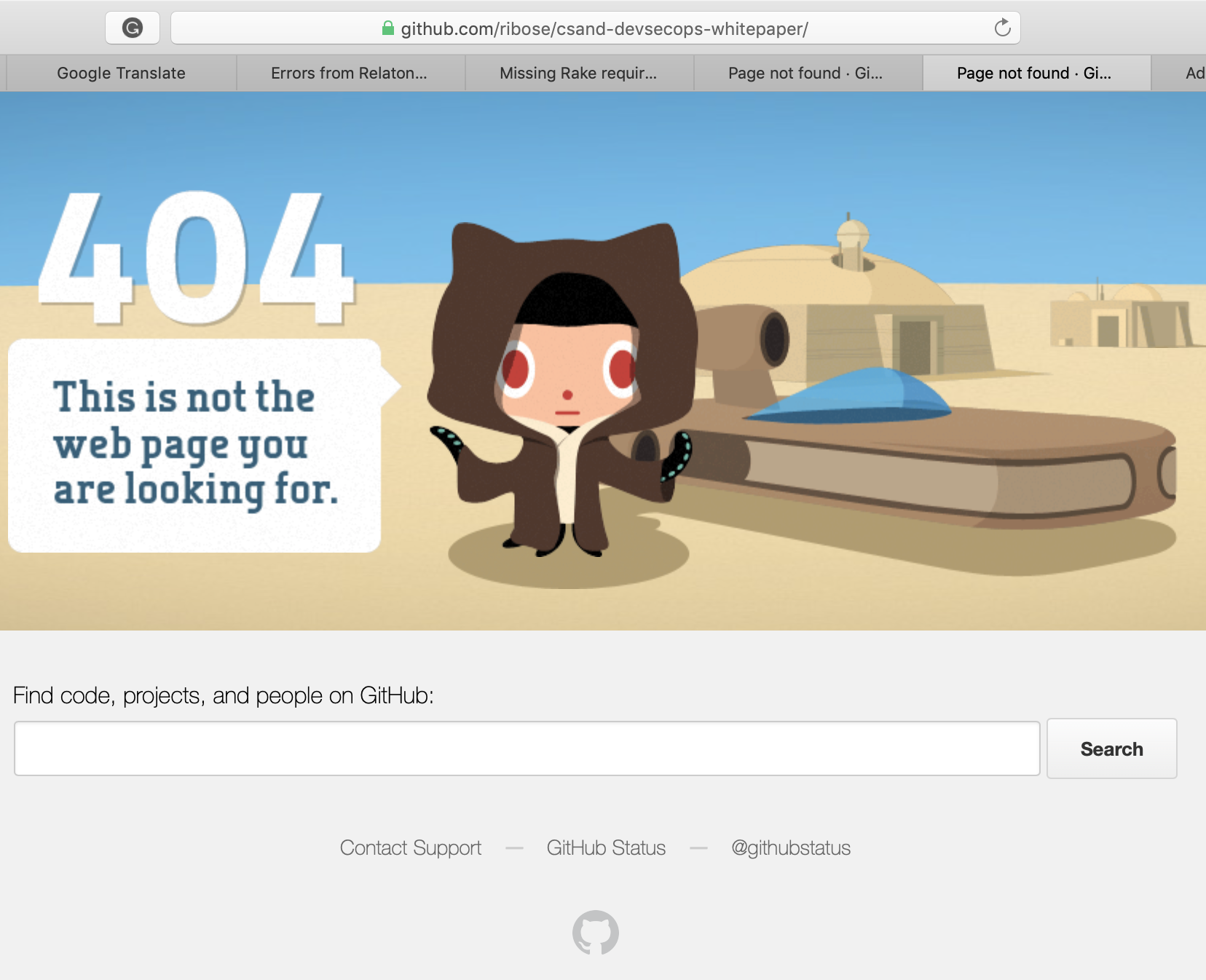
Task: Click the Search button
Action: (x=1112, y=748)
